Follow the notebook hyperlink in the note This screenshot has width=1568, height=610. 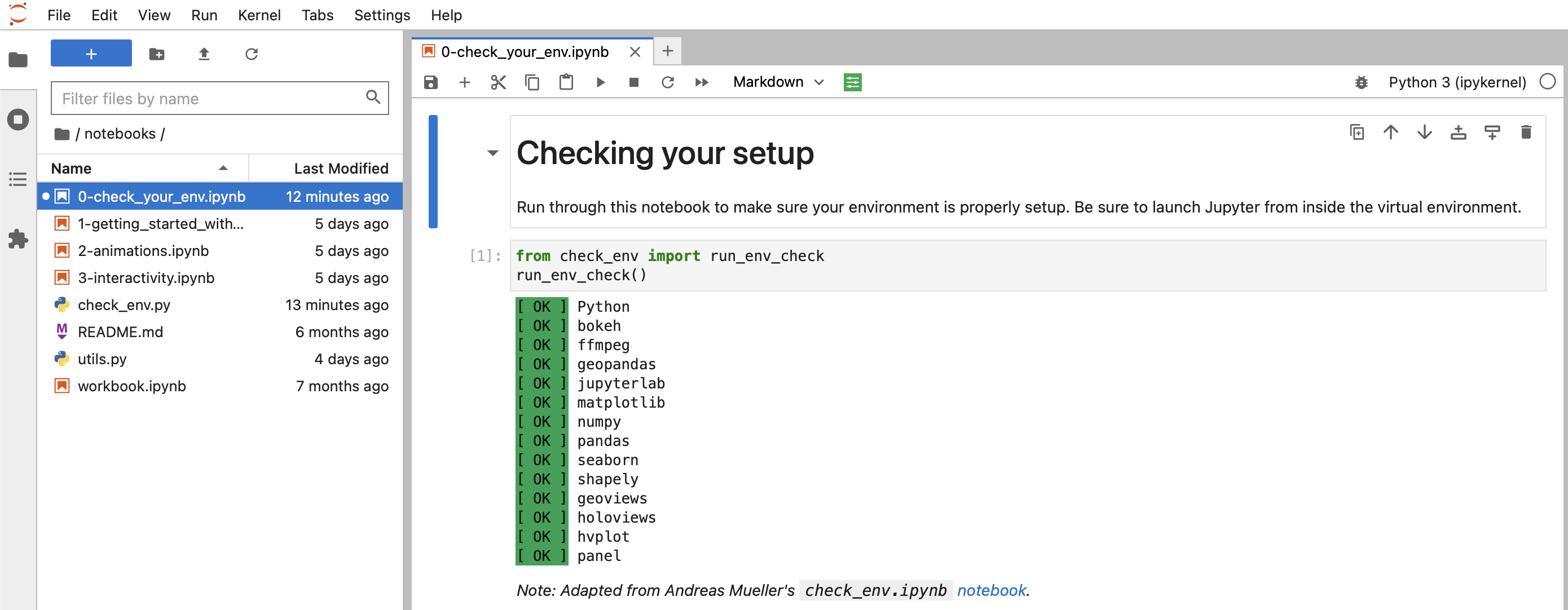coord(991,590)
